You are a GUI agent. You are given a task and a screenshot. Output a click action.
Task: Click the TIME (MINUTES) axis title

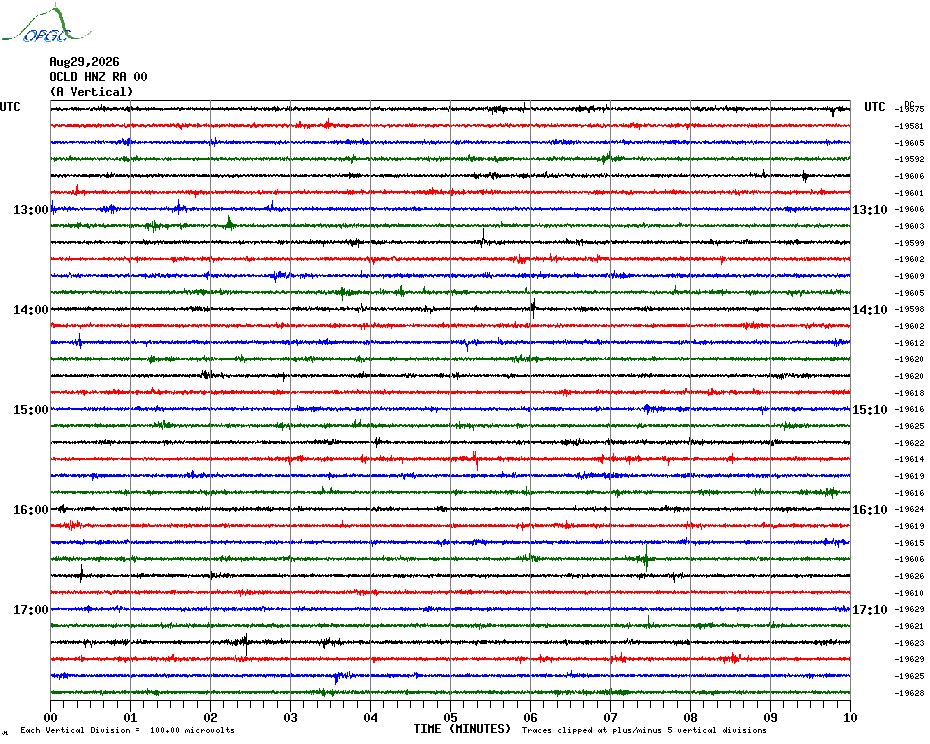click(462, 729)
